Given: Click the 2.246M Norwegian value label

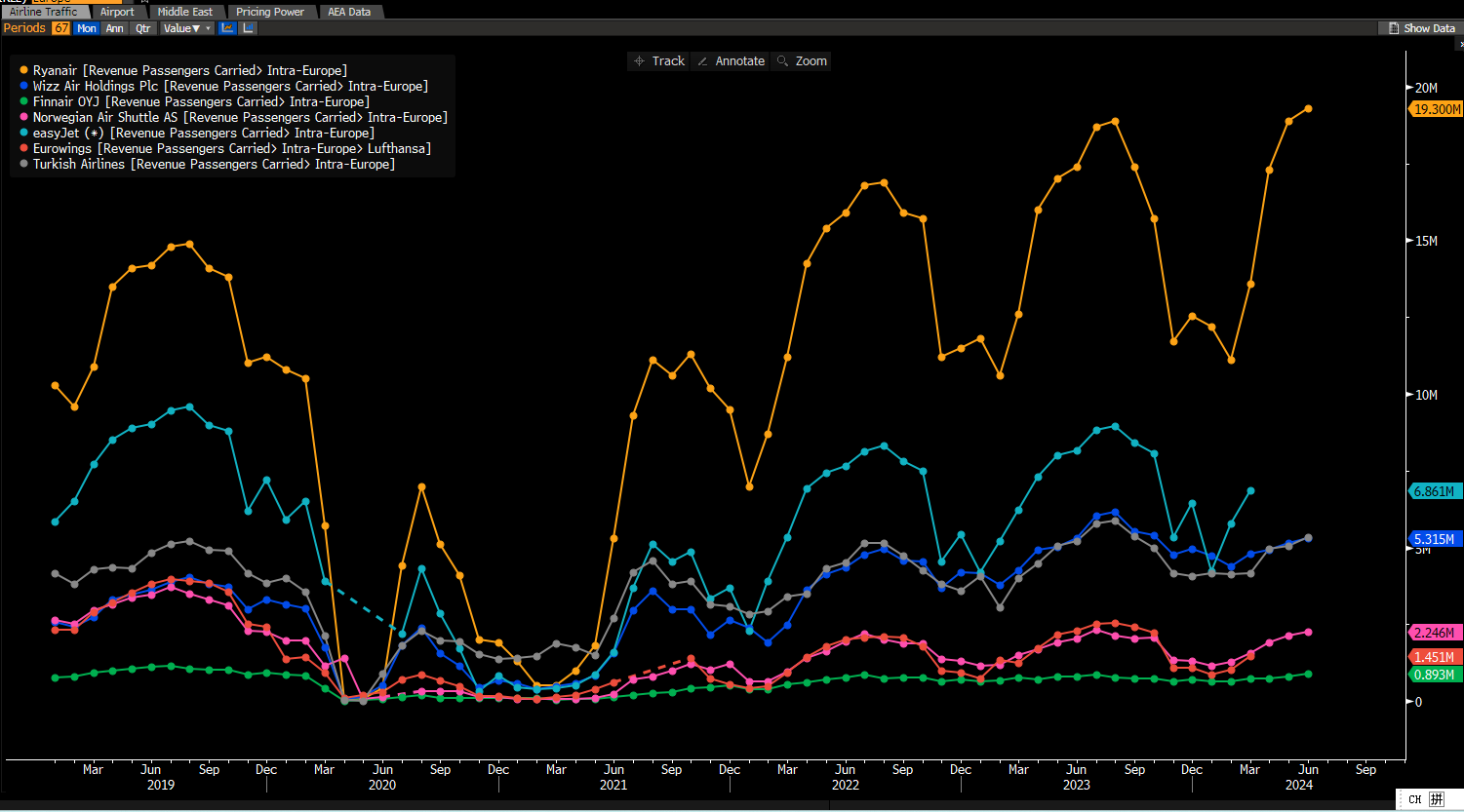Looking at the screenshot, I should tap(1434, 633).
